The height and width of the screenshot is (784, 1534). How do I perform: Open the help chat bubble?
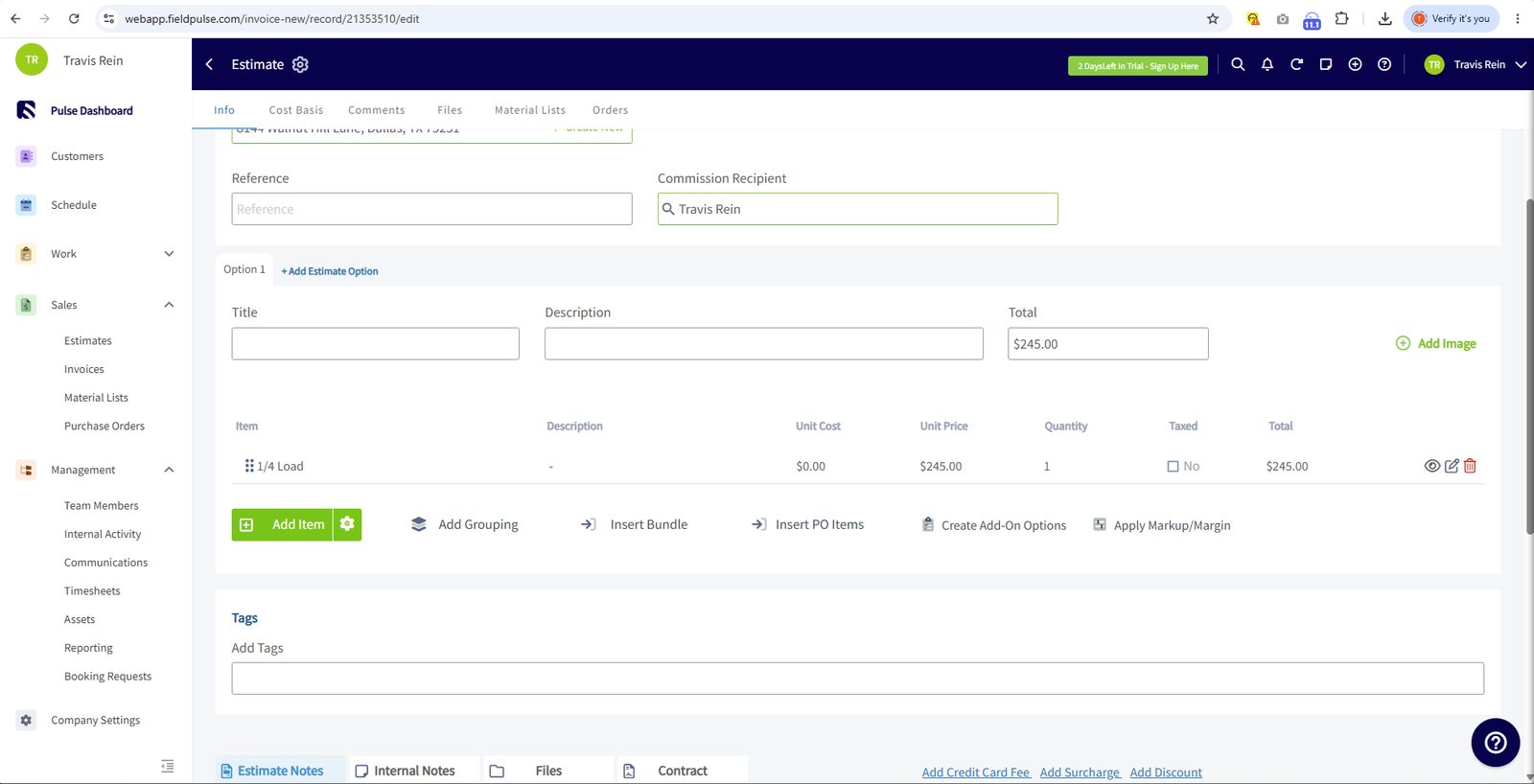pyautogui.click(x=1496, y=742)
